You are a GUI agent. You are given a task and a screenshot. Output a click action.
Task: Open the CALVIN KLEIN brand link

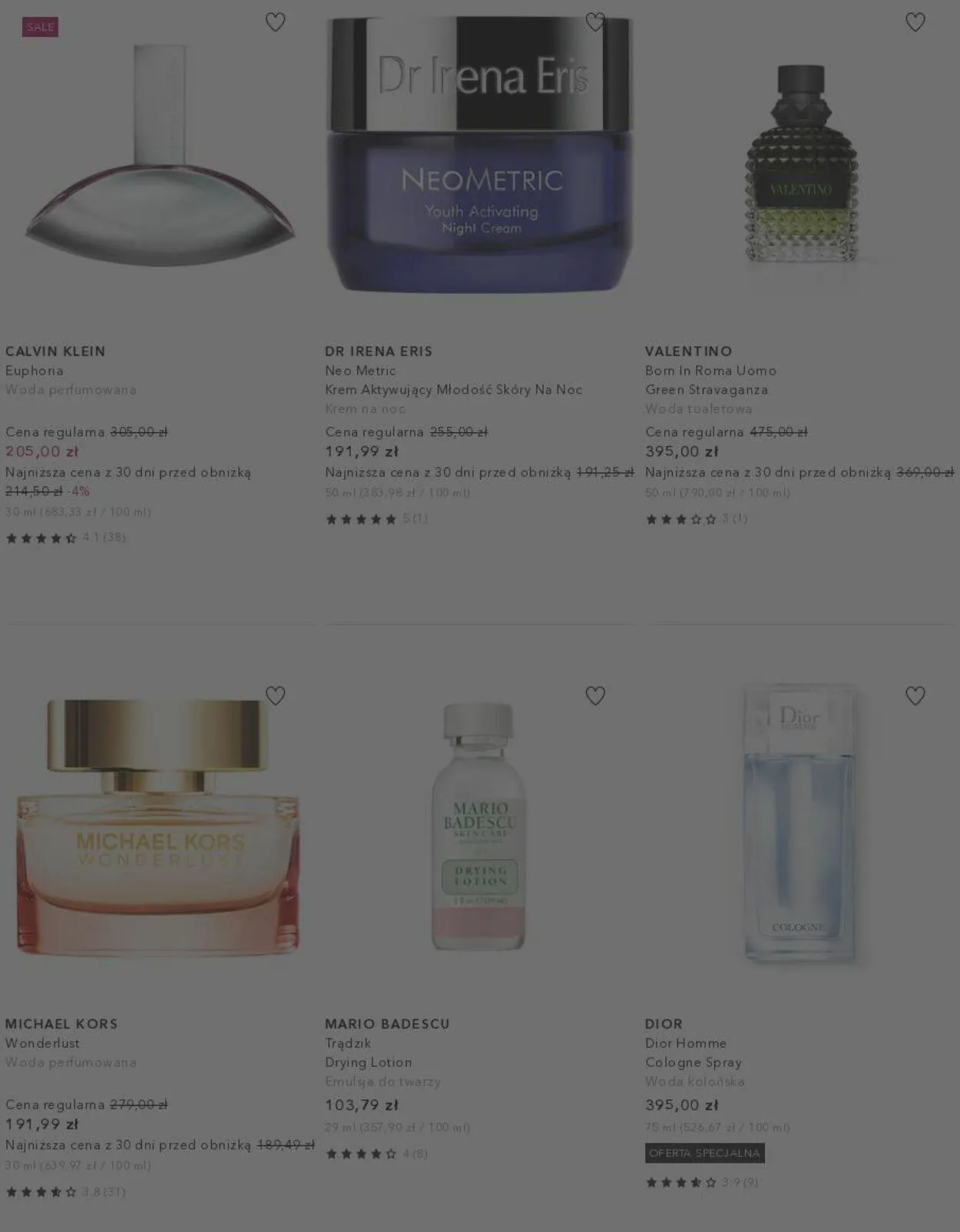[55, 351]
